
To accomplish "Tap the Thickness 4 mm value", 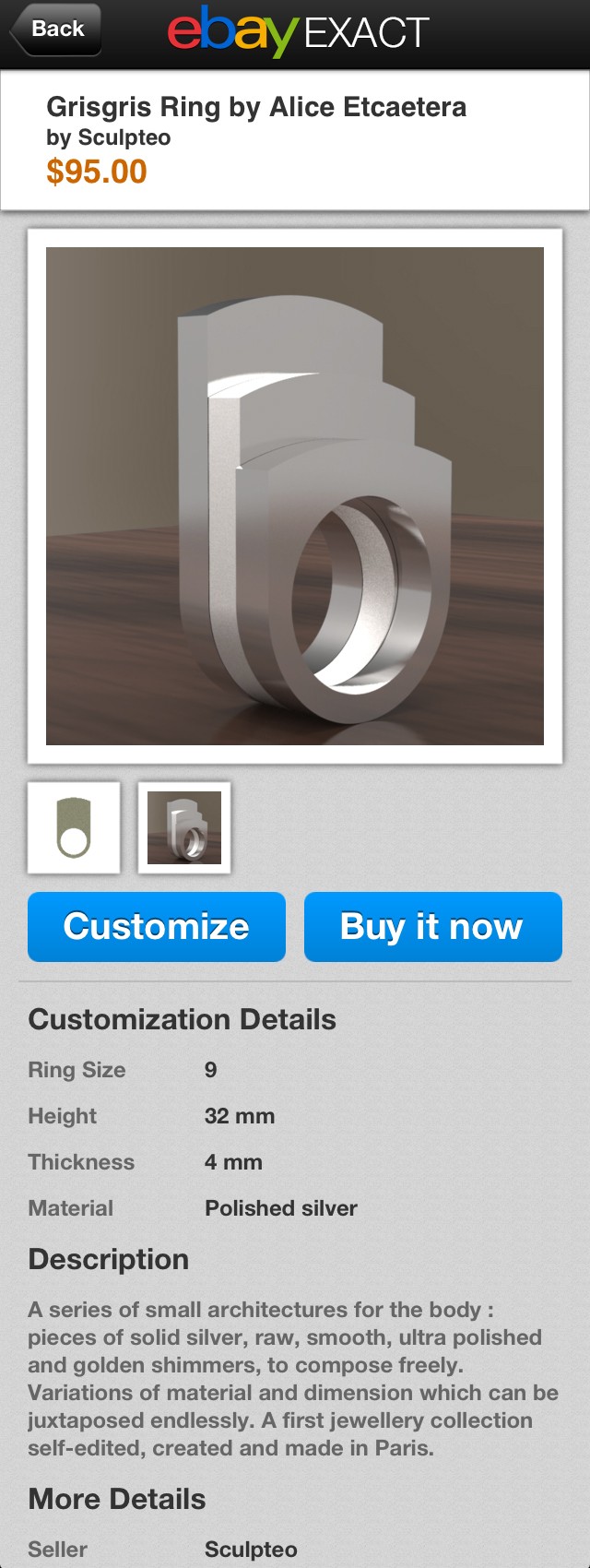I will click(x=233, y=1162).
